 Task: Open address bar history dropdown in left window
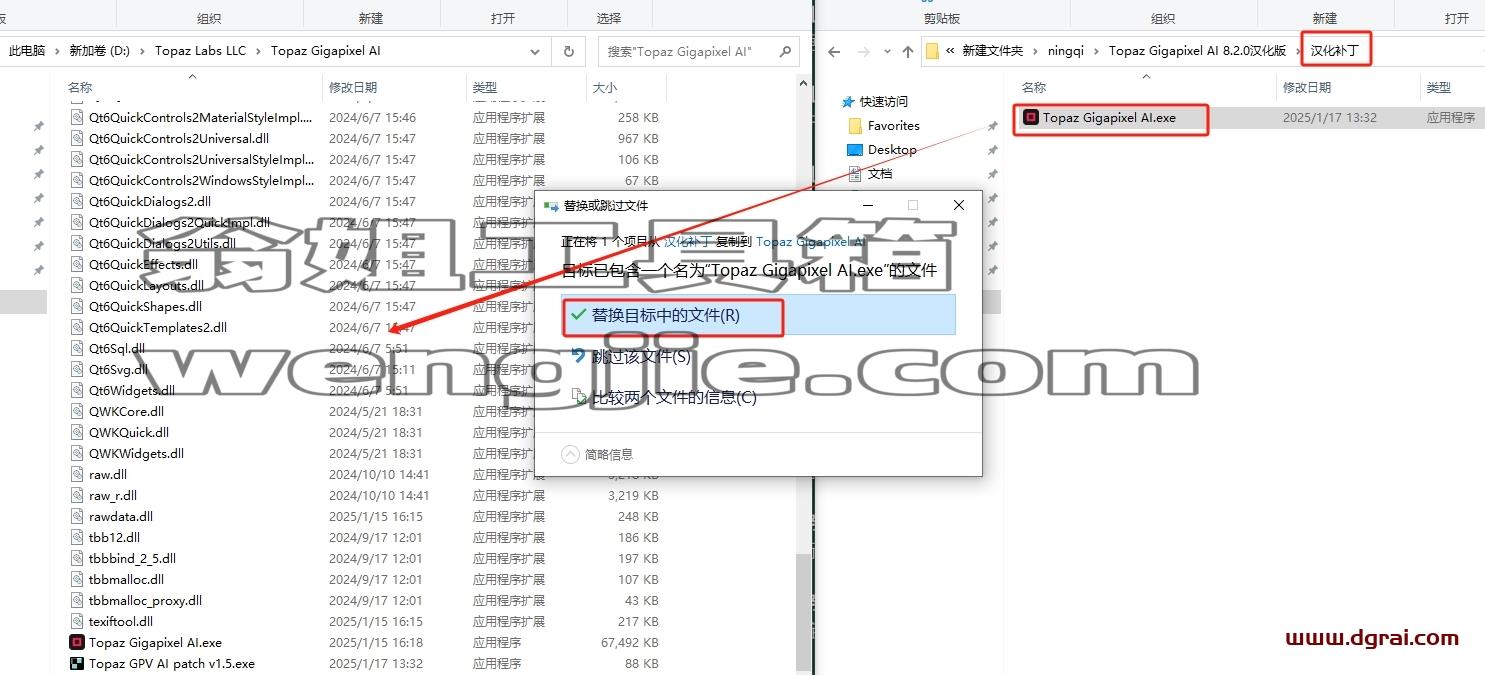click(x=535, y=51)
